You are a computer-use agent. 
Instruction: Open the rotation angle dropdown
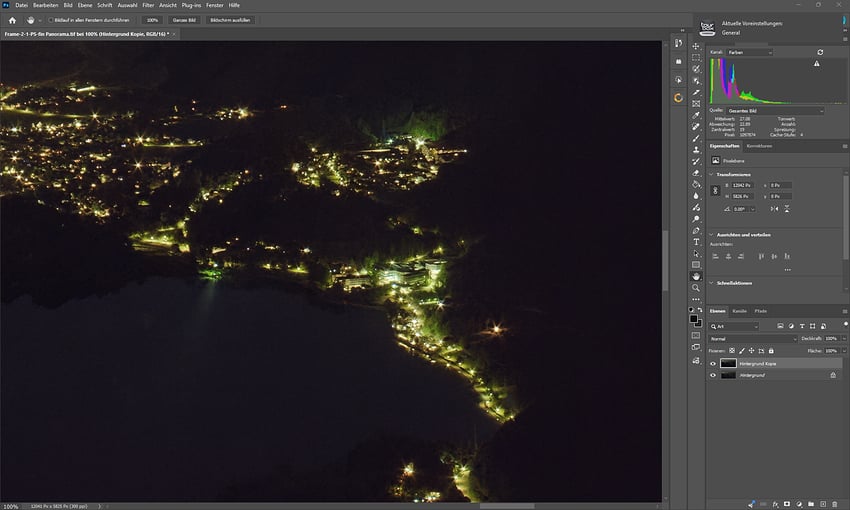click(x=752, y=209)
